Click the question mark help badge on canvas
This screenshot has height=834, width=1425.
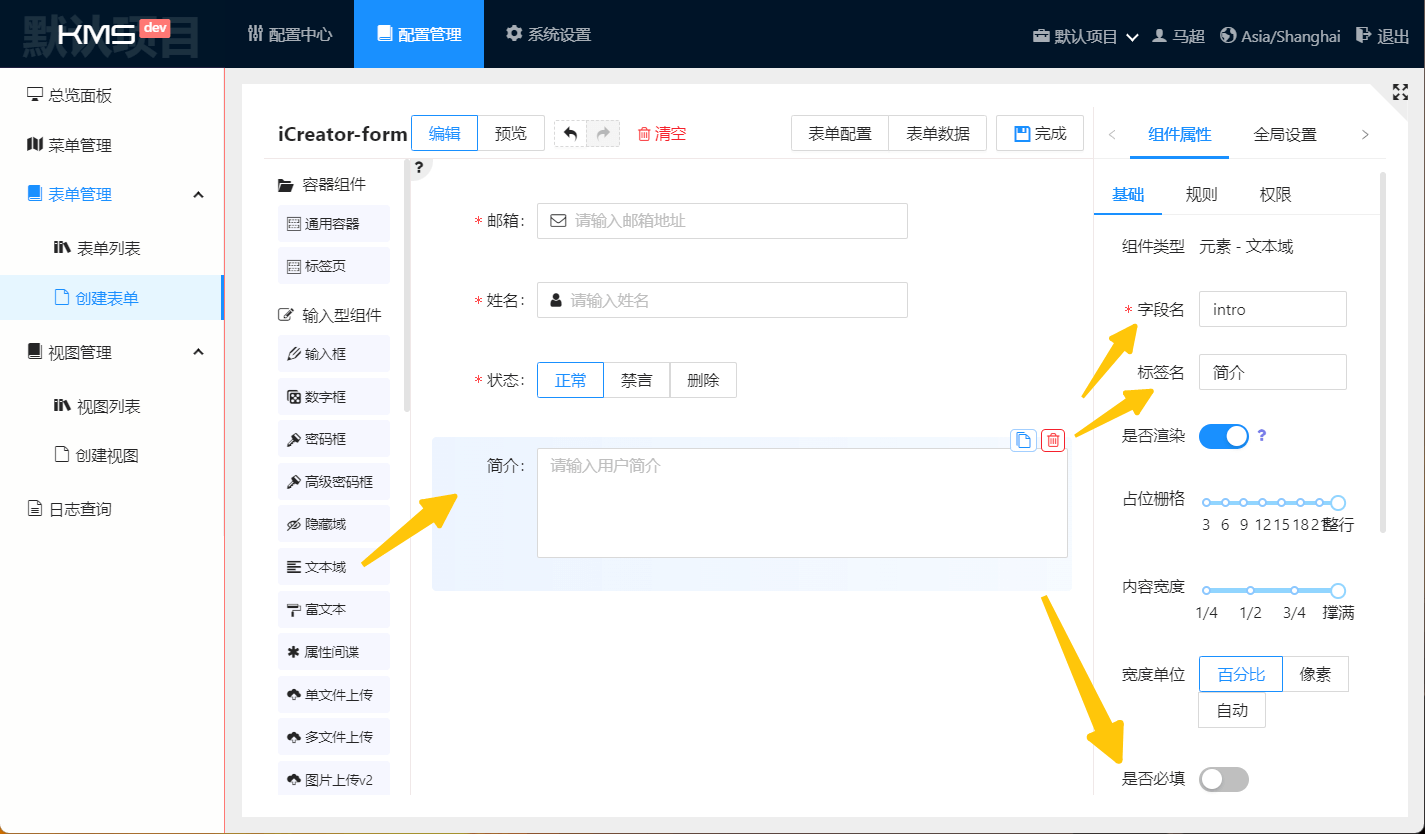coord(419,167)
